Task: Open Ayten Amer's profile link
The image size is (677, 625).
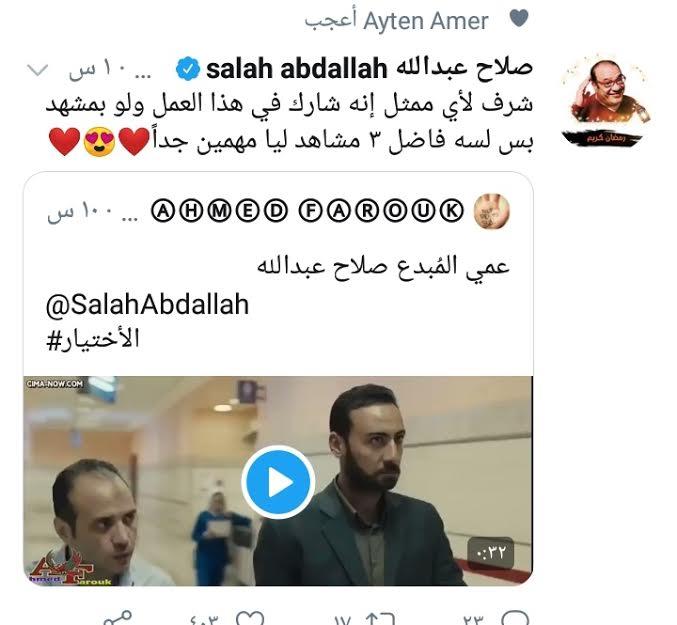Action: pos(425,21)
